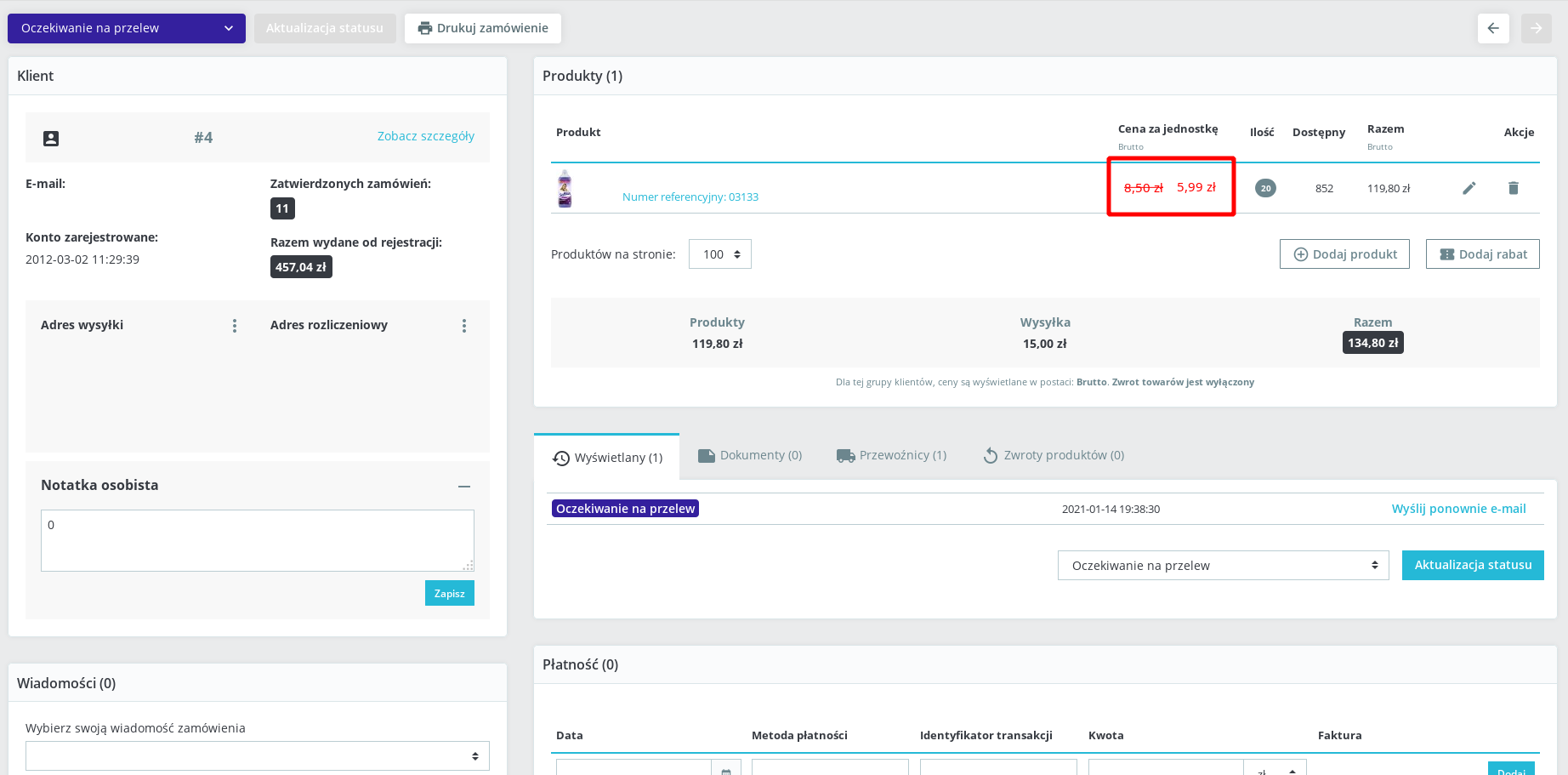
Task: Click the Wyślij ponownie e-mail link
Action: (1459, 508)
